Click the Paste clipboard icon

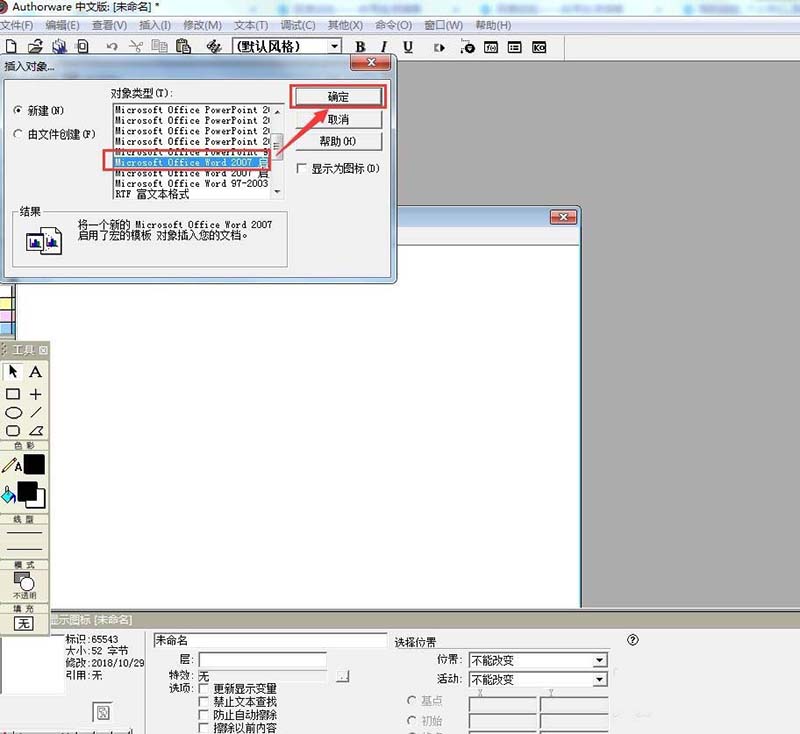click(x=183, y=47)
